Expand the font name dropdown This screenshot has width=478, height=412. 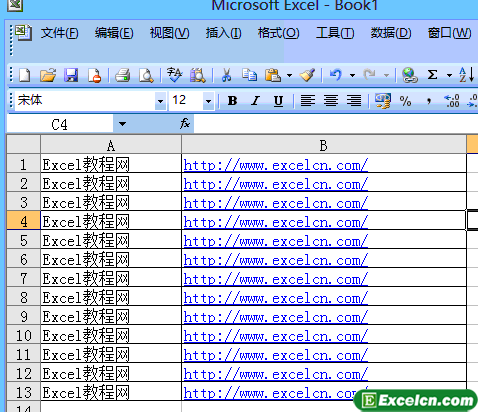pos(160,101)
